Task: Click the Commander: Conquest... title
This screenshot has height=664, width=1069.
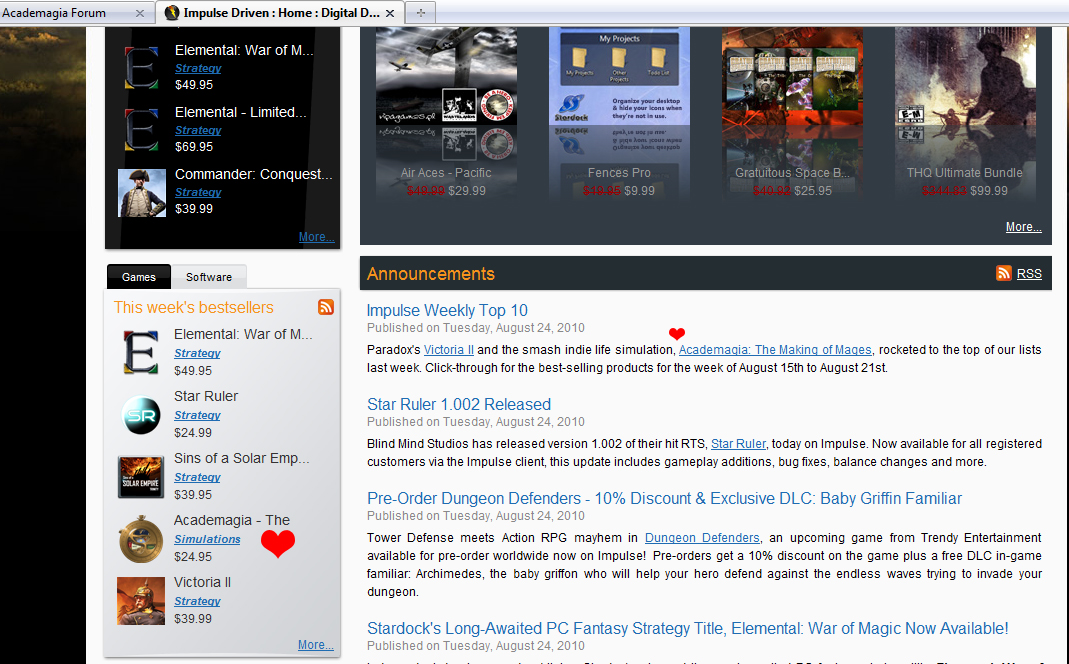Action: click(254, 174)
